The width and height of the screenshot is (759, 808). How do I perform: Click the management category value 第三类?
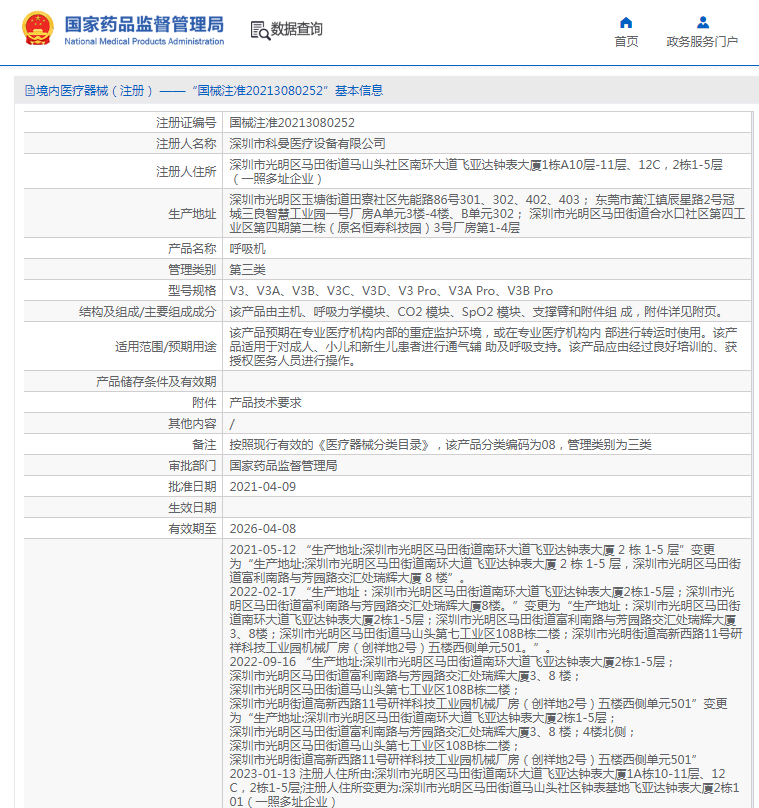pyautogui.click(x=247, y=269)
